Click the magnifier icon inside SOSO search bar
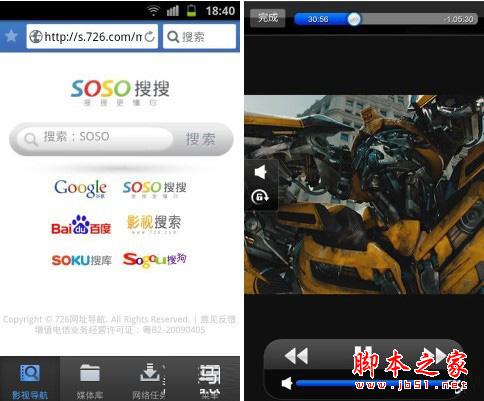The width and height of the screenshot is (484, 401). coord(31,139)
